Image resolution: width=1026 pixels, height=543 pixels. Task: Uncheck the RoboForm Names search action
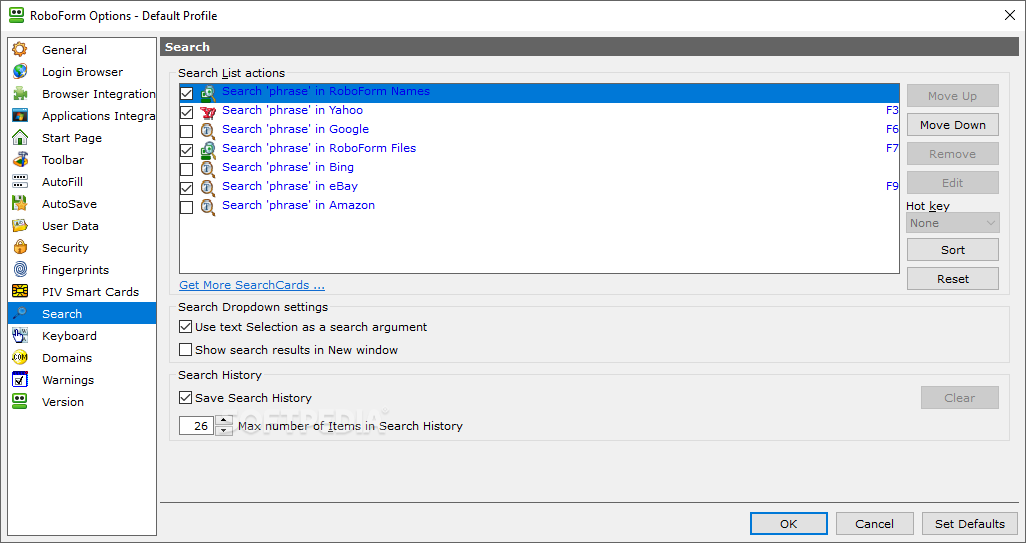tap(186, 94)
